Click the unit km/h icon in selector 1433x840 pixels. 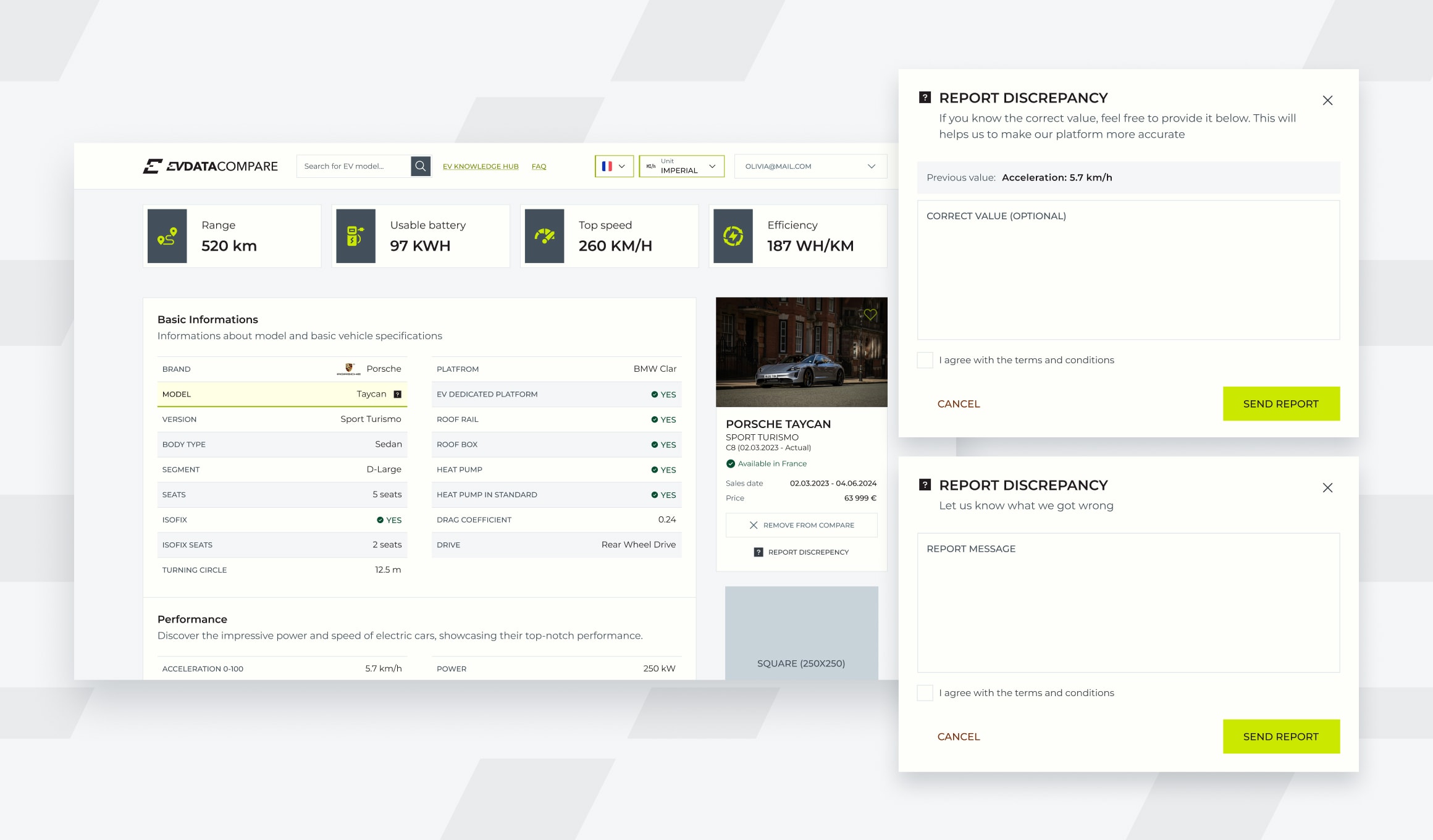tap(651, 166)
